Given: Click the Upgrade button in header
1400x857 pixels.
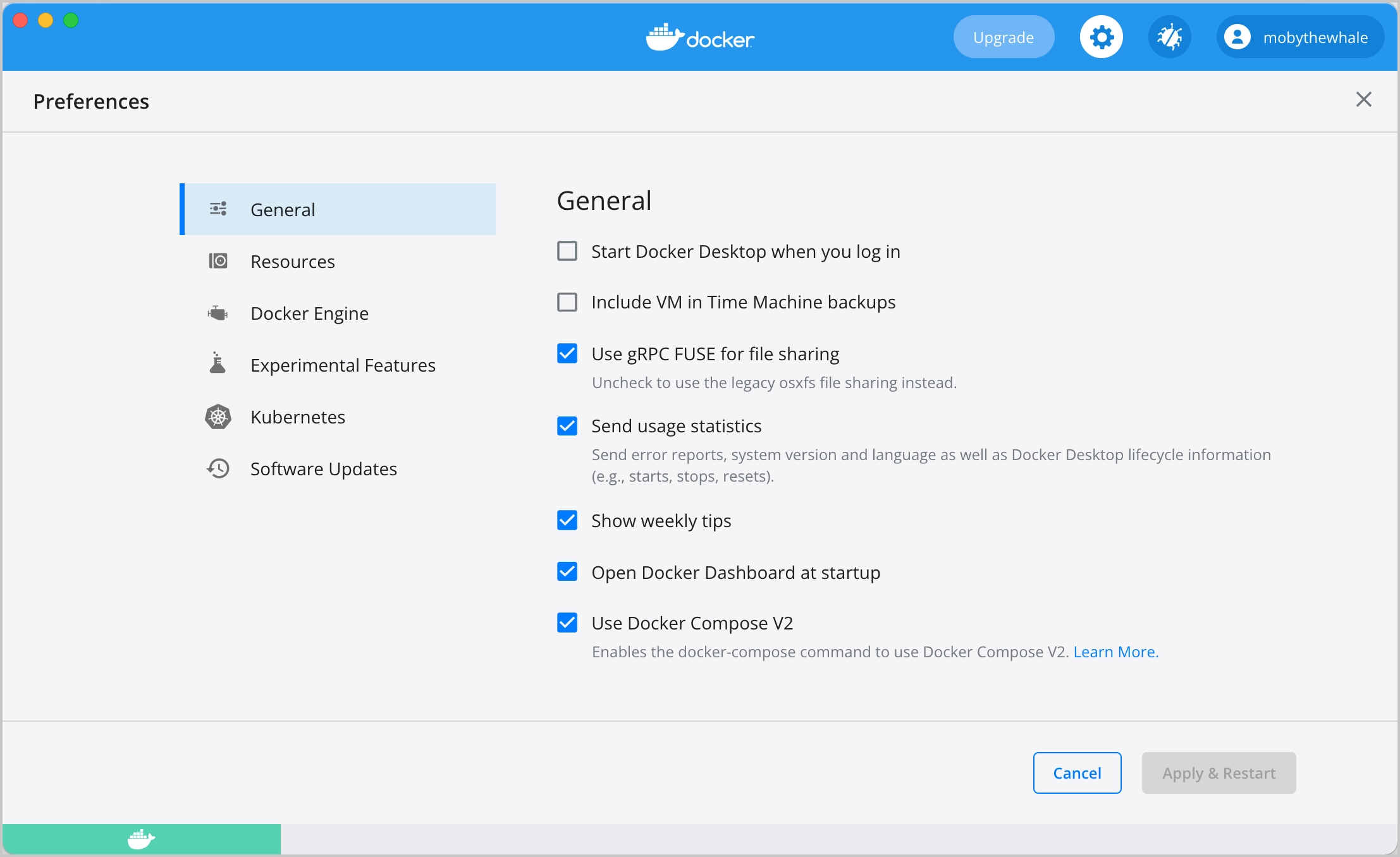Looking at the screenshot, I should 1004,37.
